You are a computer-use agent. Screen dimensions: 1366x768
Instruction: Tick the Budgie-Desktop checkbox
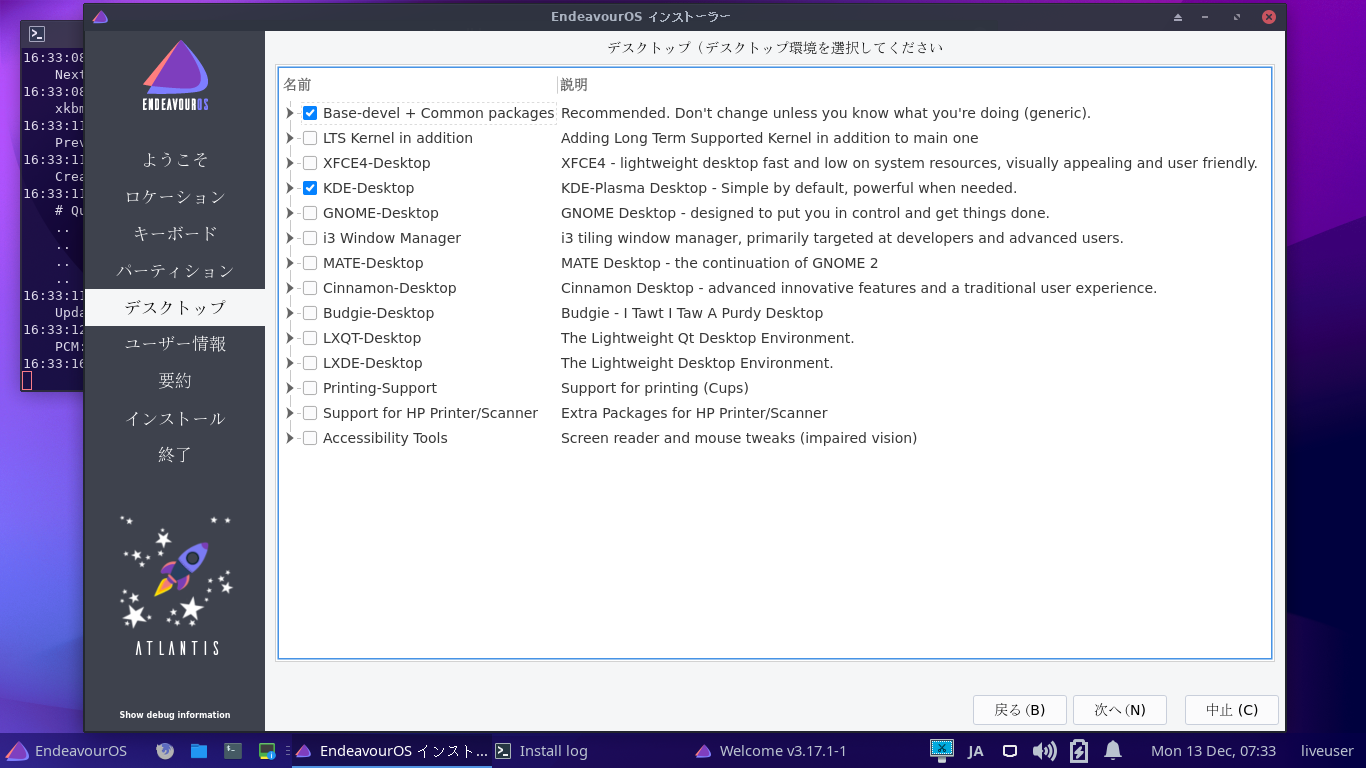tap(310, 313)
